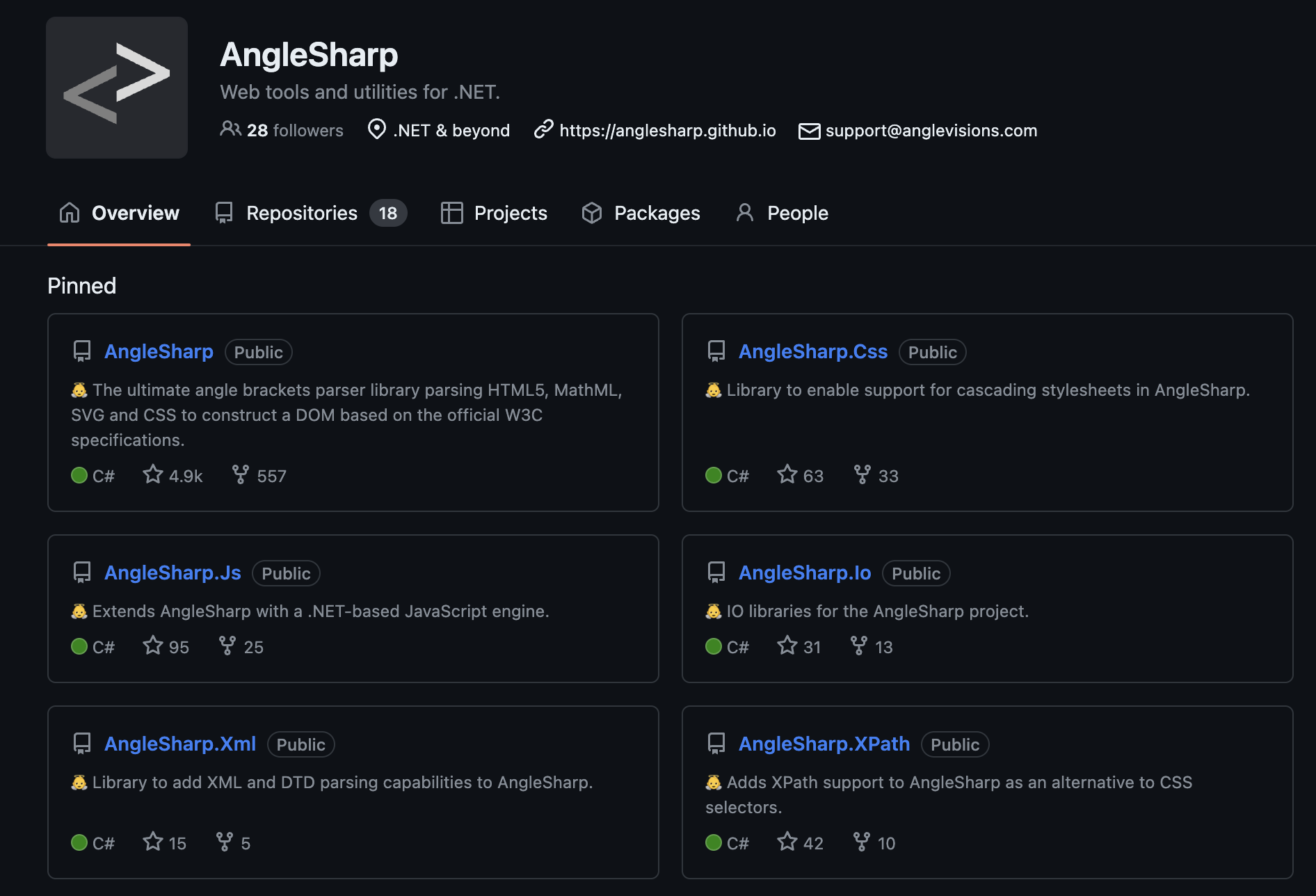1316x896 pixels.
Task: Click the repo icon beside AngleSharp.Css
Action: [716, 351]
